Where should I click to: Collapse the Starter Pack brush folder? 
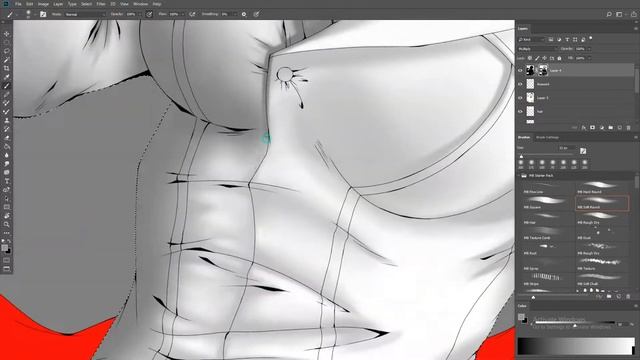pyautogui.click(x=519, y=176)
